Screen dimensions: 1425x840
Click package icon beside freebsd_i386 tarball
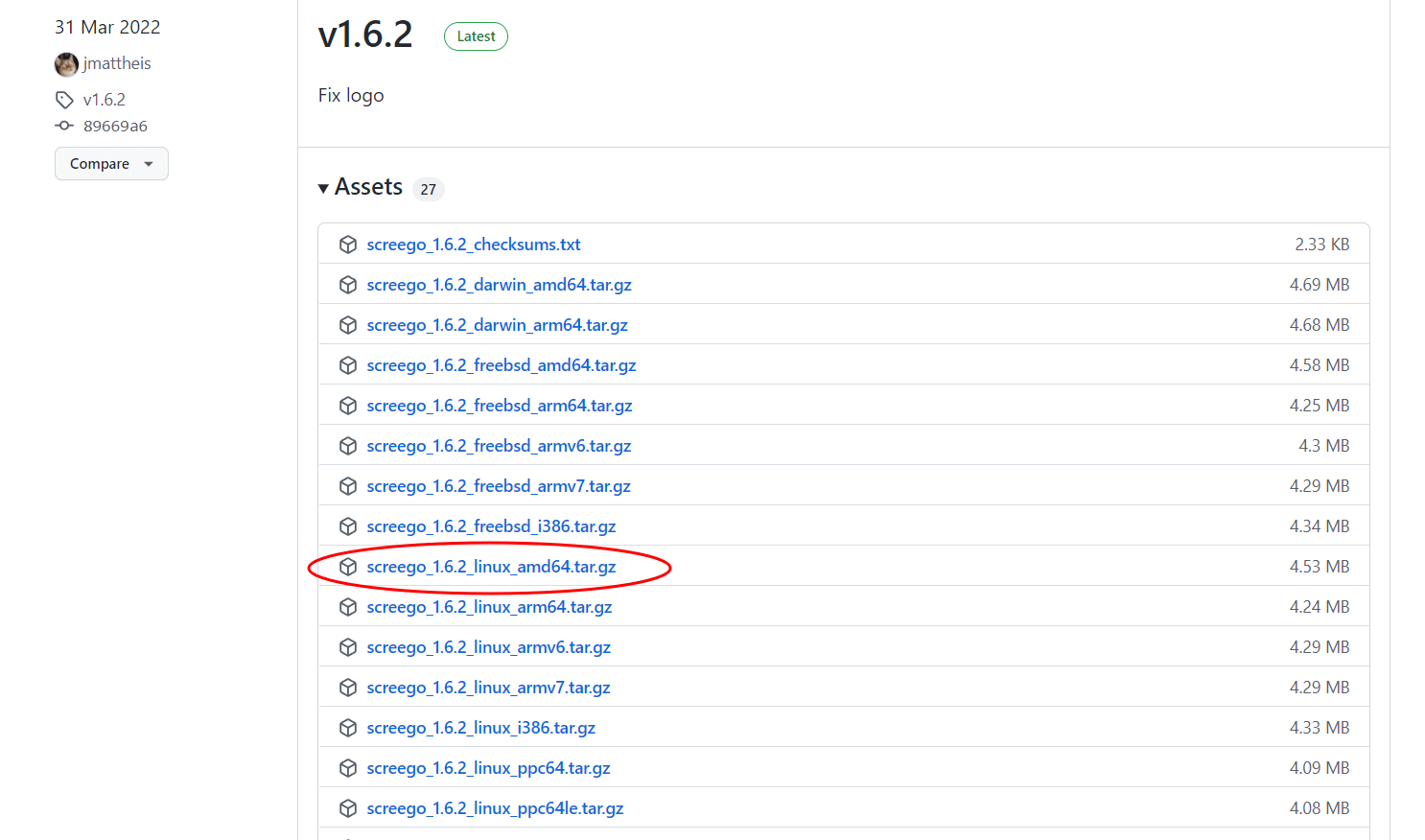[348, 526]
